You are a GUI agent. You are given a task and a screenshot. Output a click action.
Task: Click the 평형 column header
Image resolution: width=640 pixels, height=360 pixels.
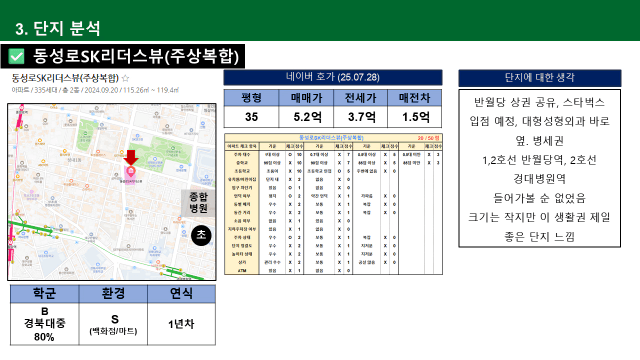click(x=251, y=98)
